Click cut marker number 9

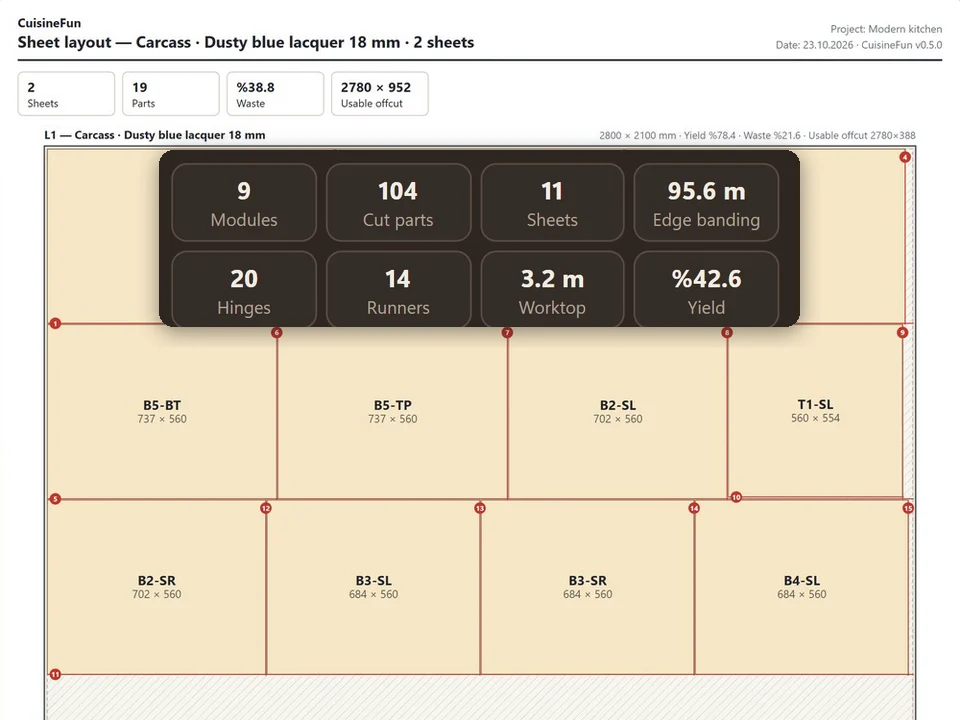tap(902, 332)
